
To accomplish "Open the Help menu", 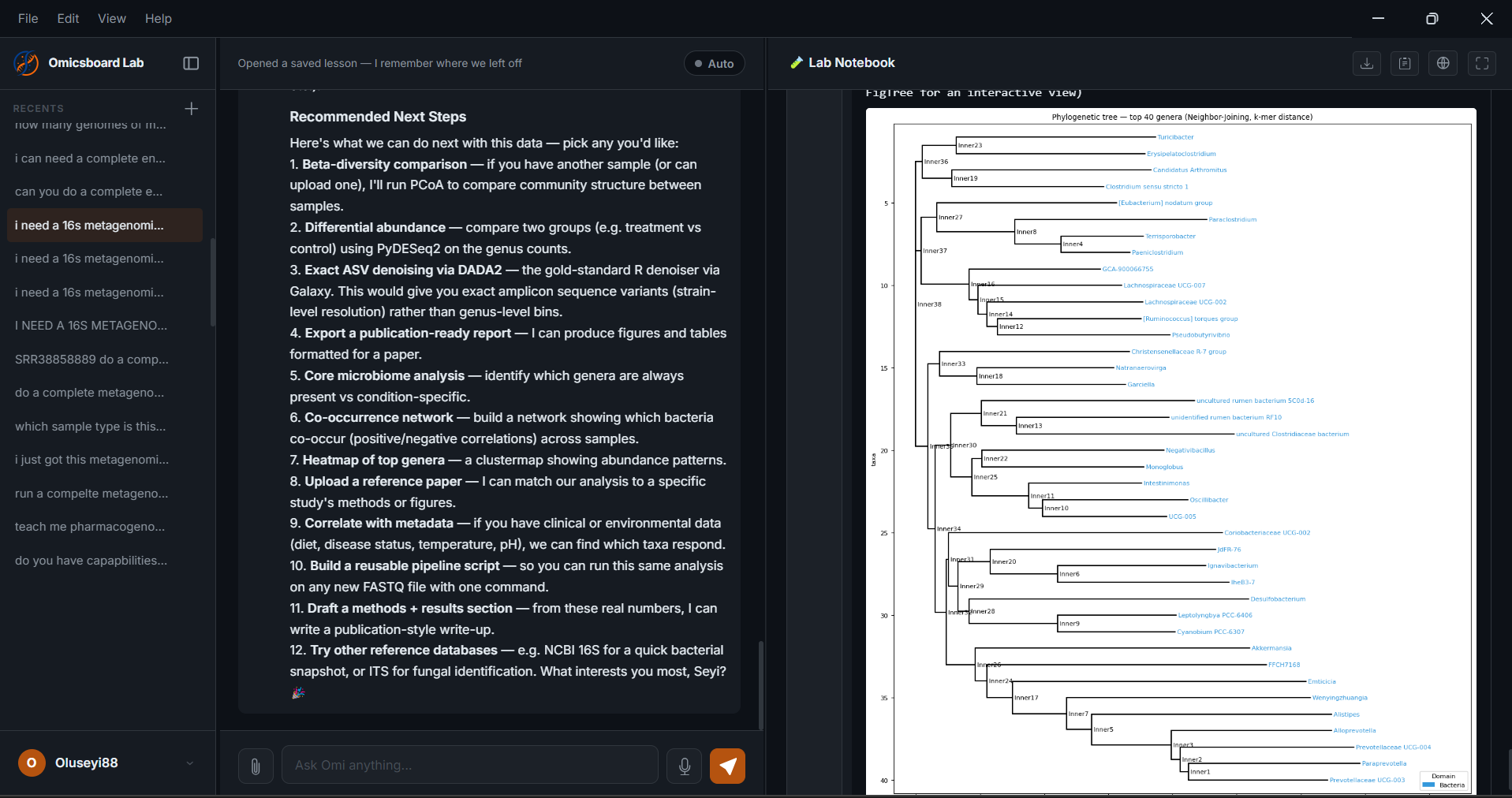I will [159, 18].
